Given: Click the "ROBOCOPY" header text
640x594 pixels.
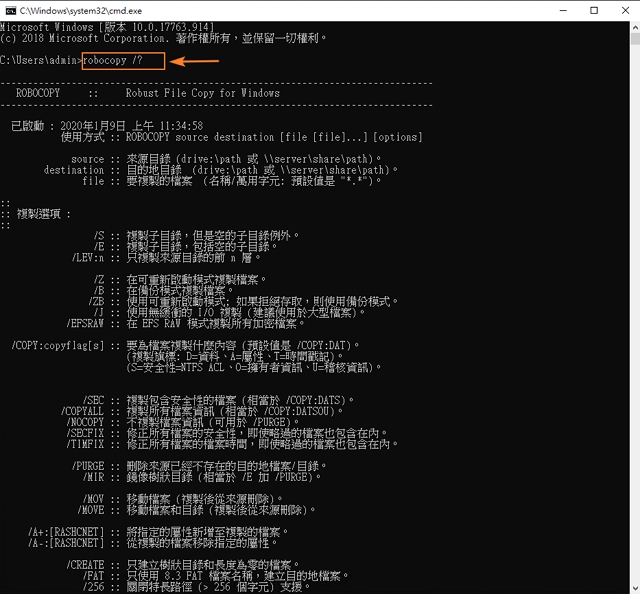Looking at the screenshot, I should [x=38, y=93].
